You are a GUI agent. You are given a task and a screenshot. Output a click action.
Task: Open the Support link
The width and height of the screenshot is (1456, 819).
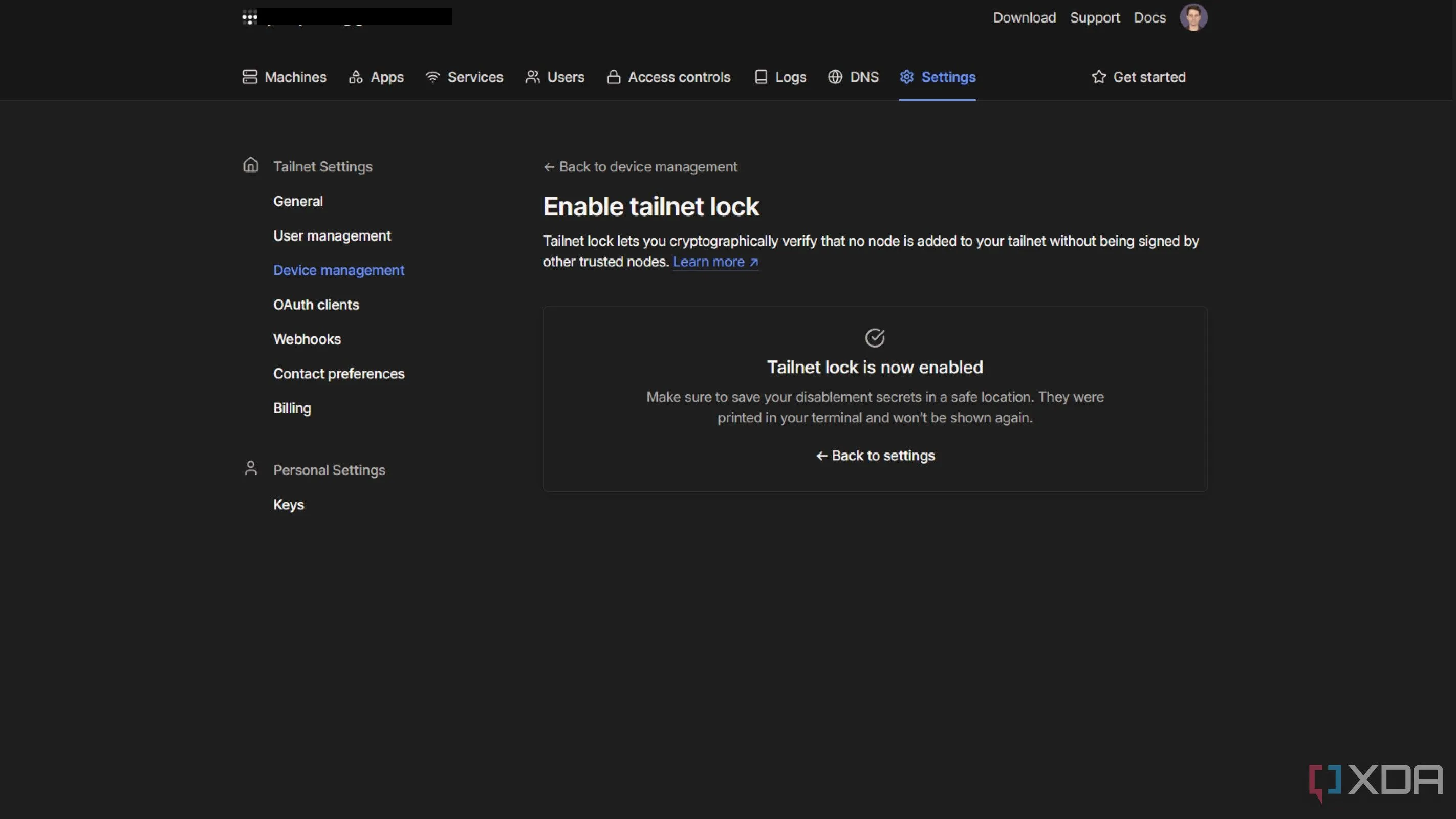coord(1095,17)
